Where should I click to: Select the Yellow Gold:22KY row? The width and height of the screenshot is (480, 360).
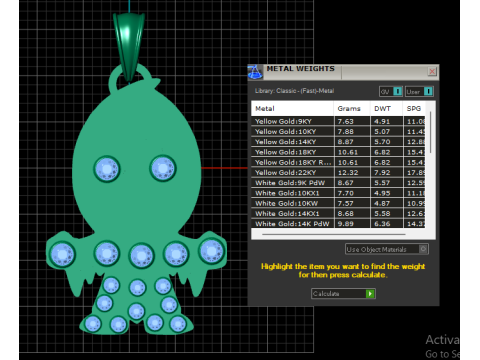pyautogui.click(x=338, y=173)
